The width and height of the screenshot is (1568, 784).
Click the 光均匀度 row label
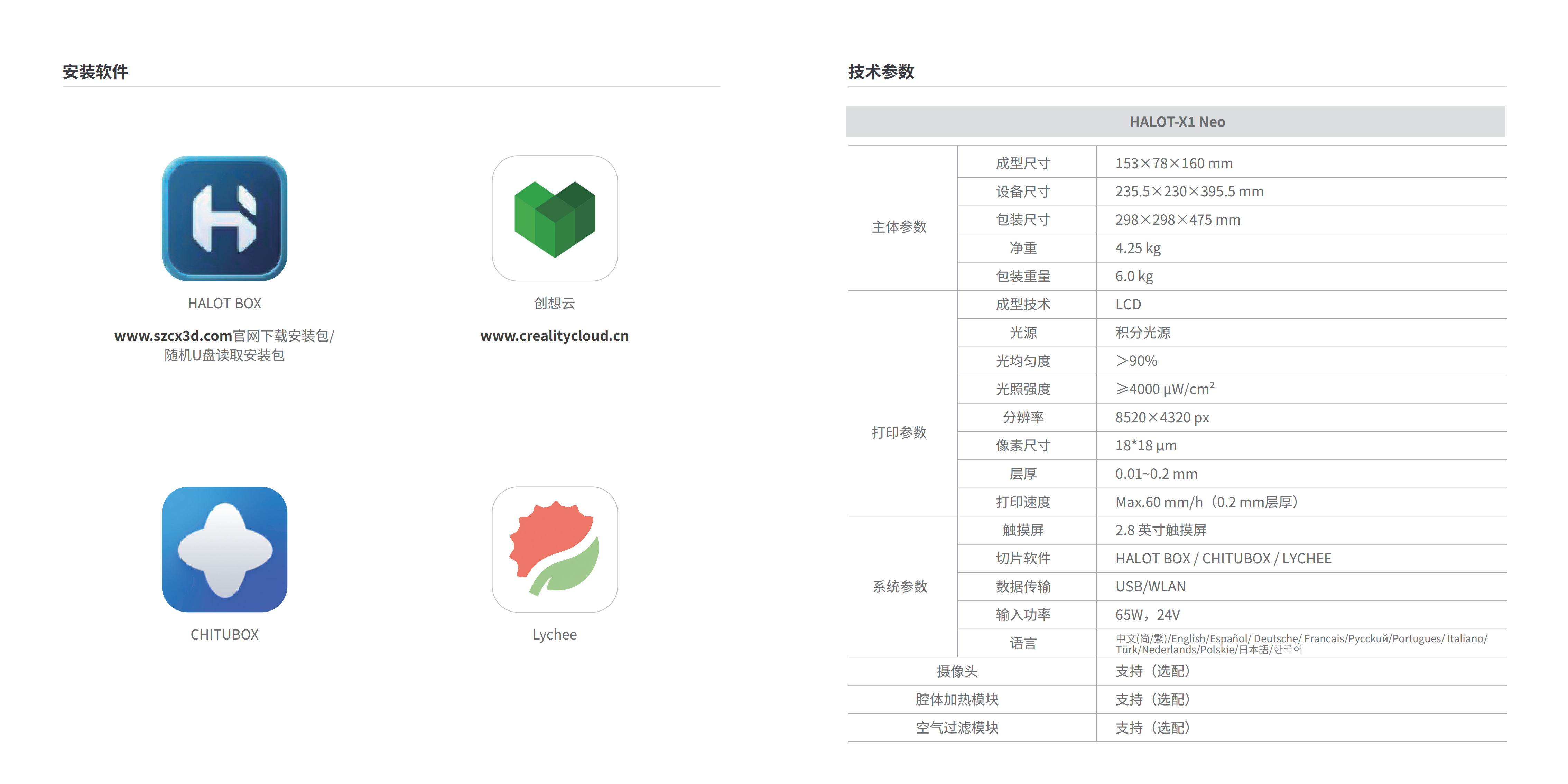[x=1023, y=361]
